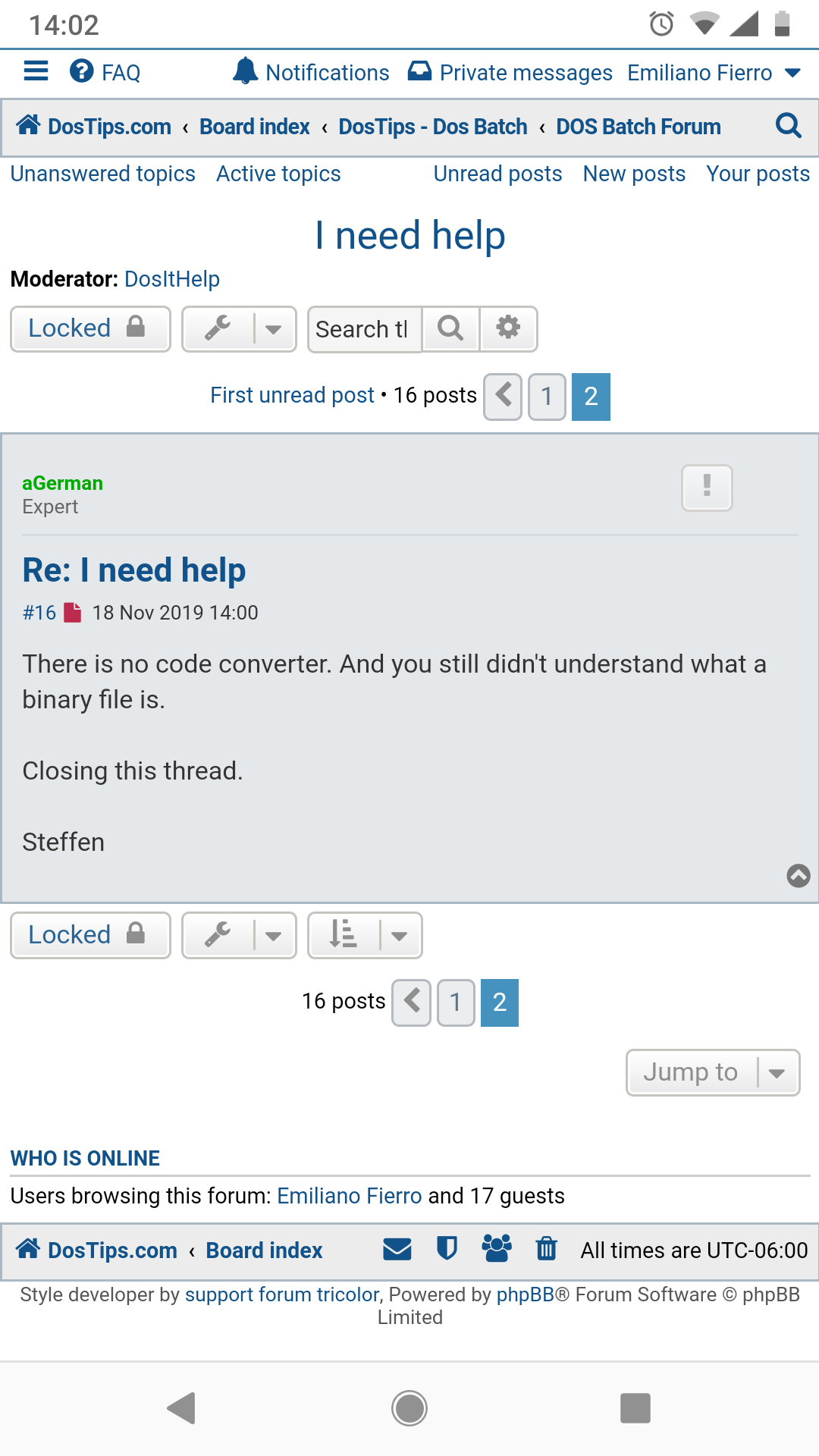
Task: Open the hamburger quick links menu
Action: [x=36, y=72]
